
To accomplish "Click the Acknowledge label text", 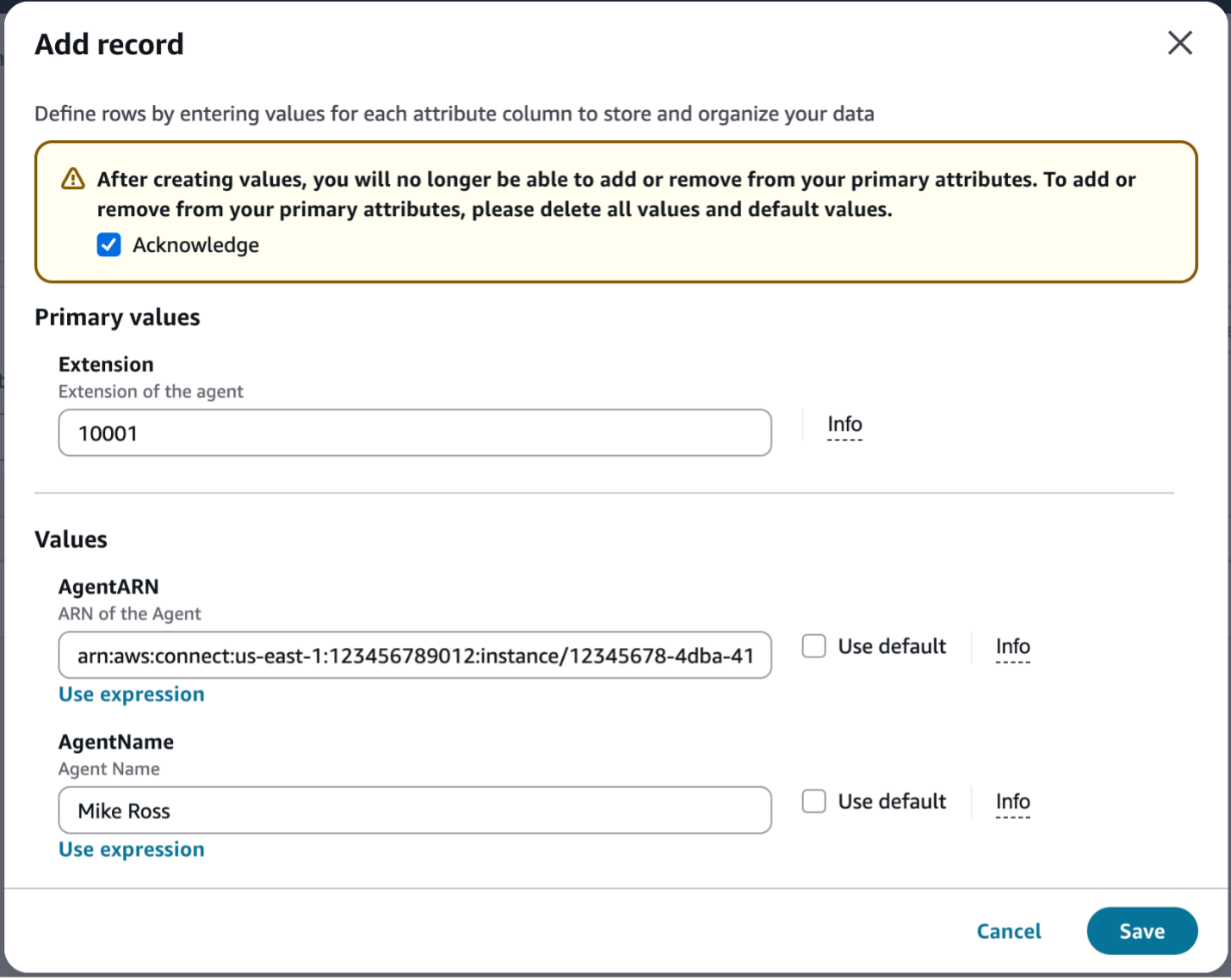I will [195, 245].
